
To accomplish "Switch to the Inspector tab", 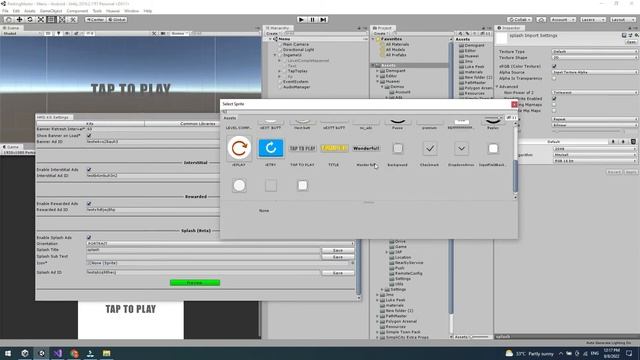I will [x=509, y=28].
